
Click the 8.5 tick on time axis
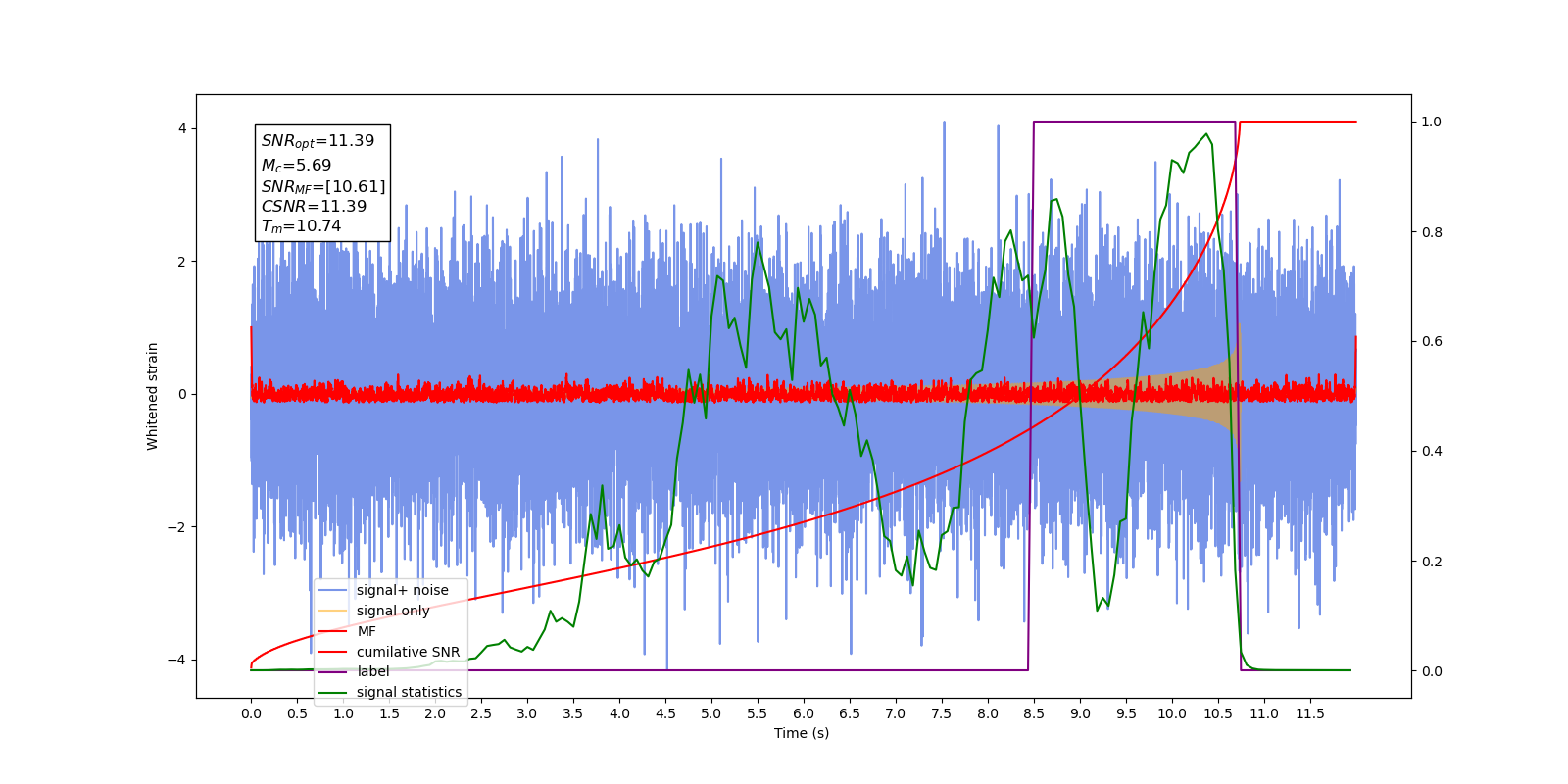1034,713
